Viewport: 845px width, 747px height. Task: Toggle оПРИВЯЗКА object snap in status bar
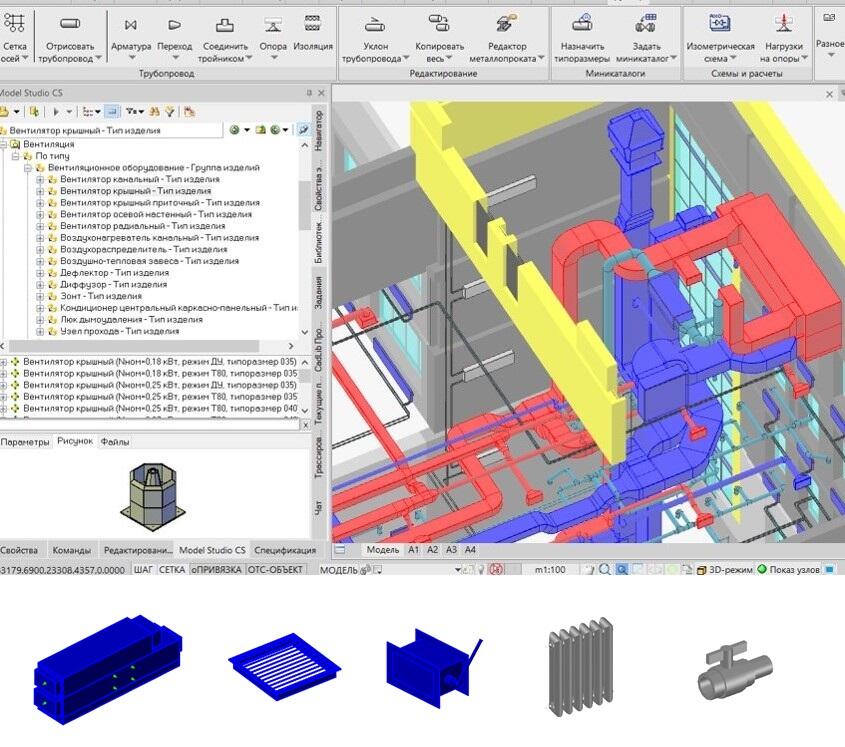[x=217, y=570]
